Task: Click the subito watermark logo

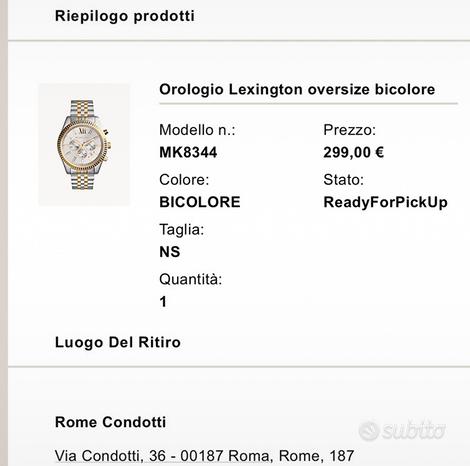Action: [402, 430]
